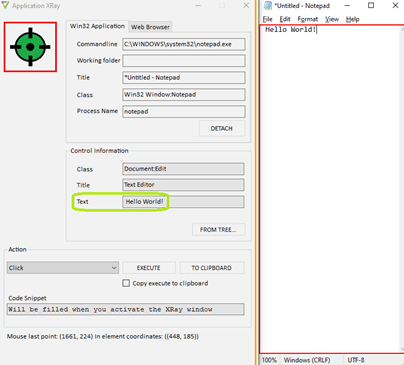Close the Notepad window
Viewport: 404px width, 365px height.
pyautogui.click(x=395, y=5)
